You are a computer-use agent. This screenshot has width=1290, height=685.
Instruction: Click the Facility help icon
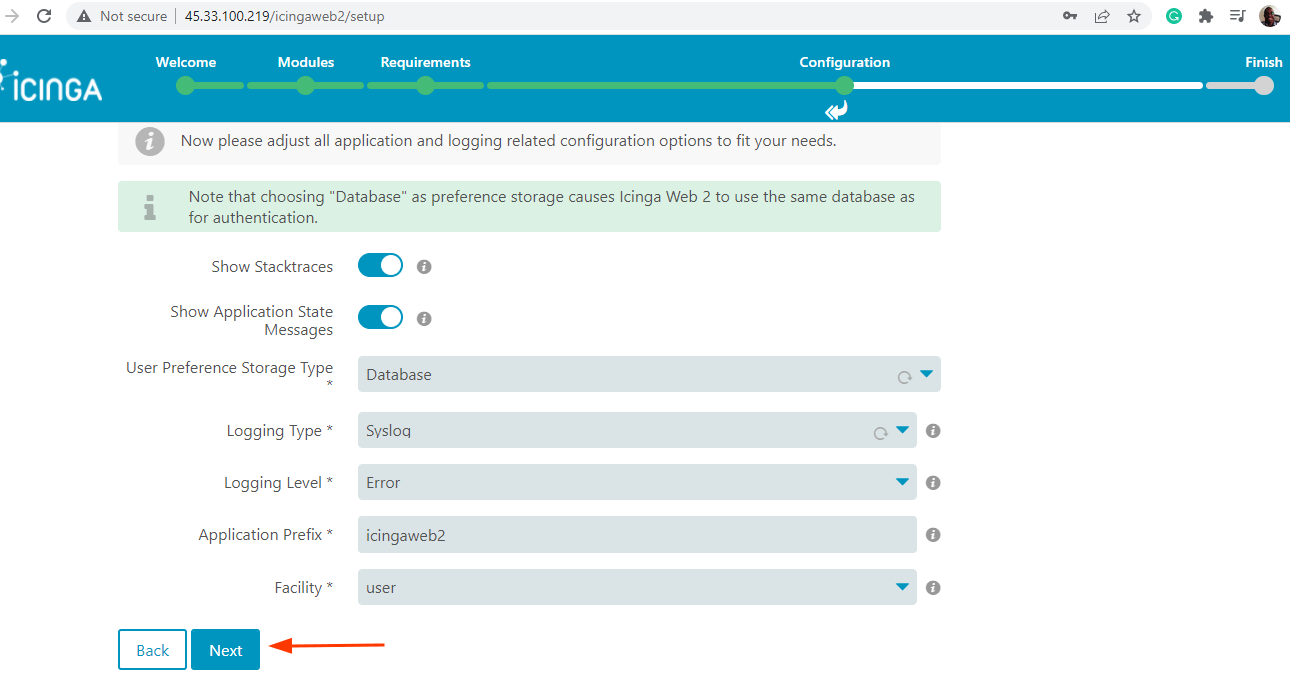coord(933,588)
